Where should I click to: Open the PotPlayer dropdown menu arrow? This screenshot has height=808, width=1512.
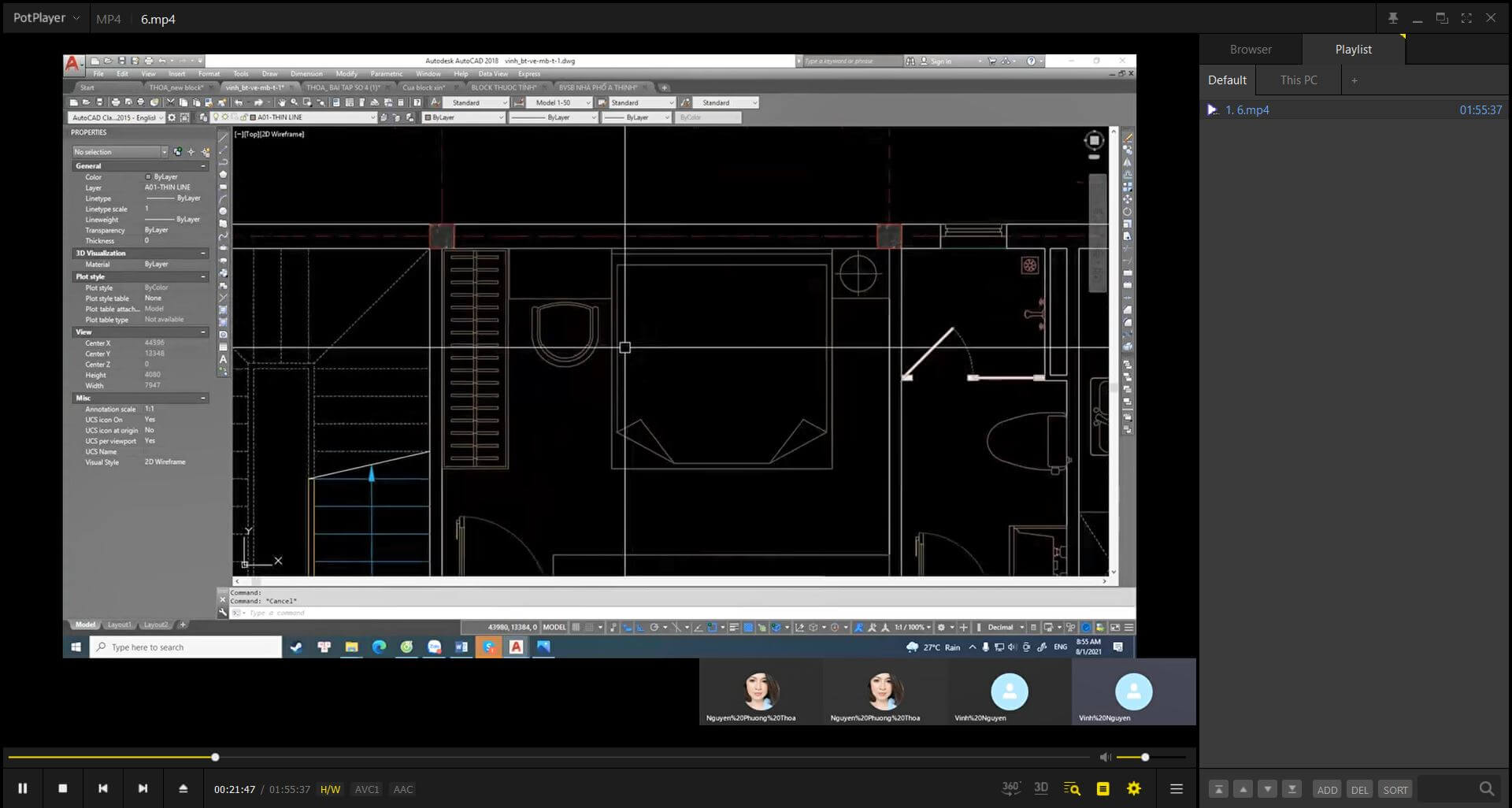pyautogui.click(x=76, y=17)
